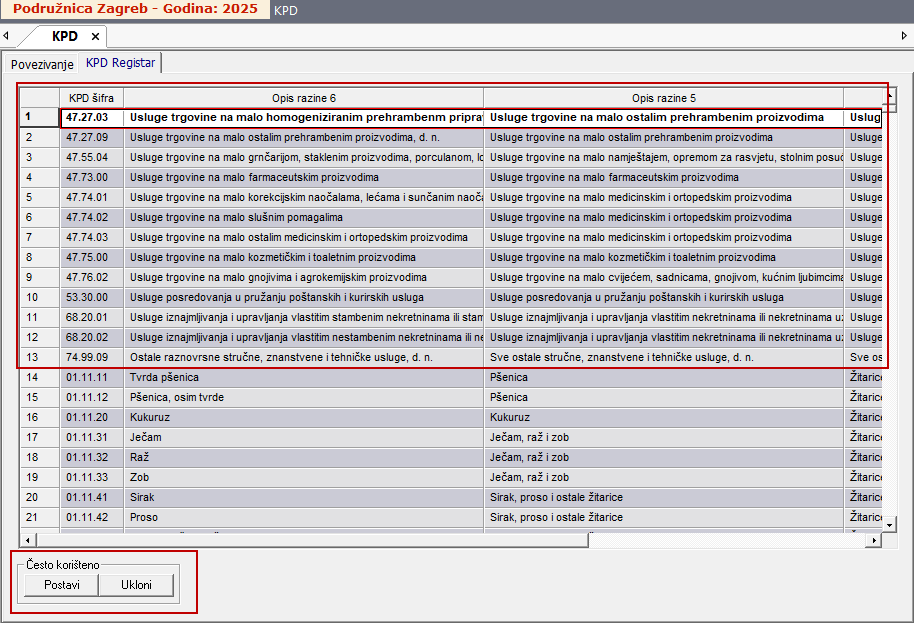Click the vertical scrollbar up arrow

(x=890, y=94)
